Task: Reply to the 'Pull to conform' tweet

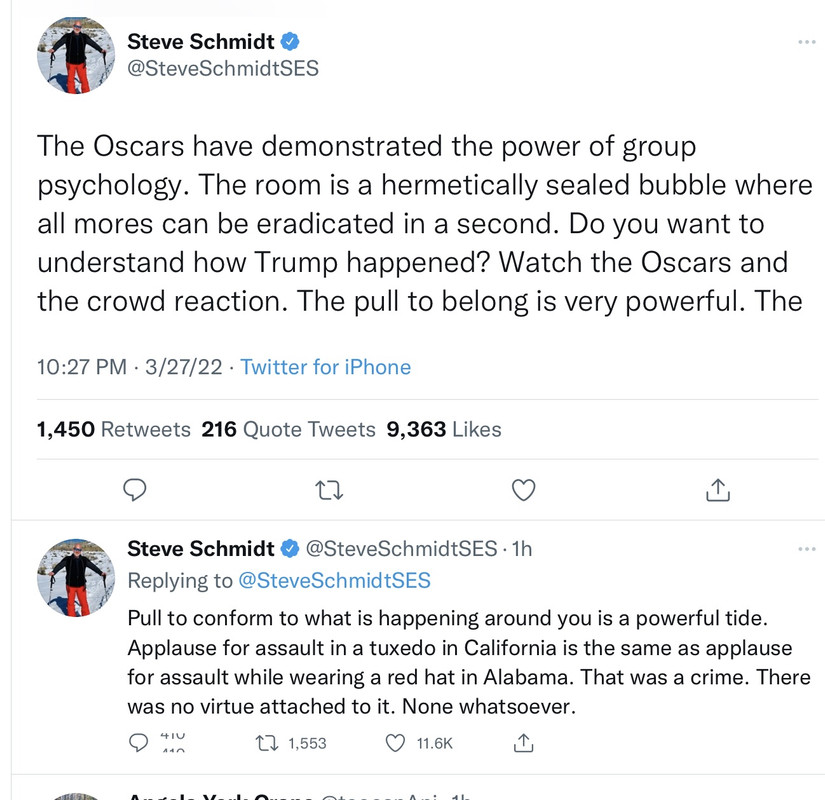Action: tap(140, 743)
